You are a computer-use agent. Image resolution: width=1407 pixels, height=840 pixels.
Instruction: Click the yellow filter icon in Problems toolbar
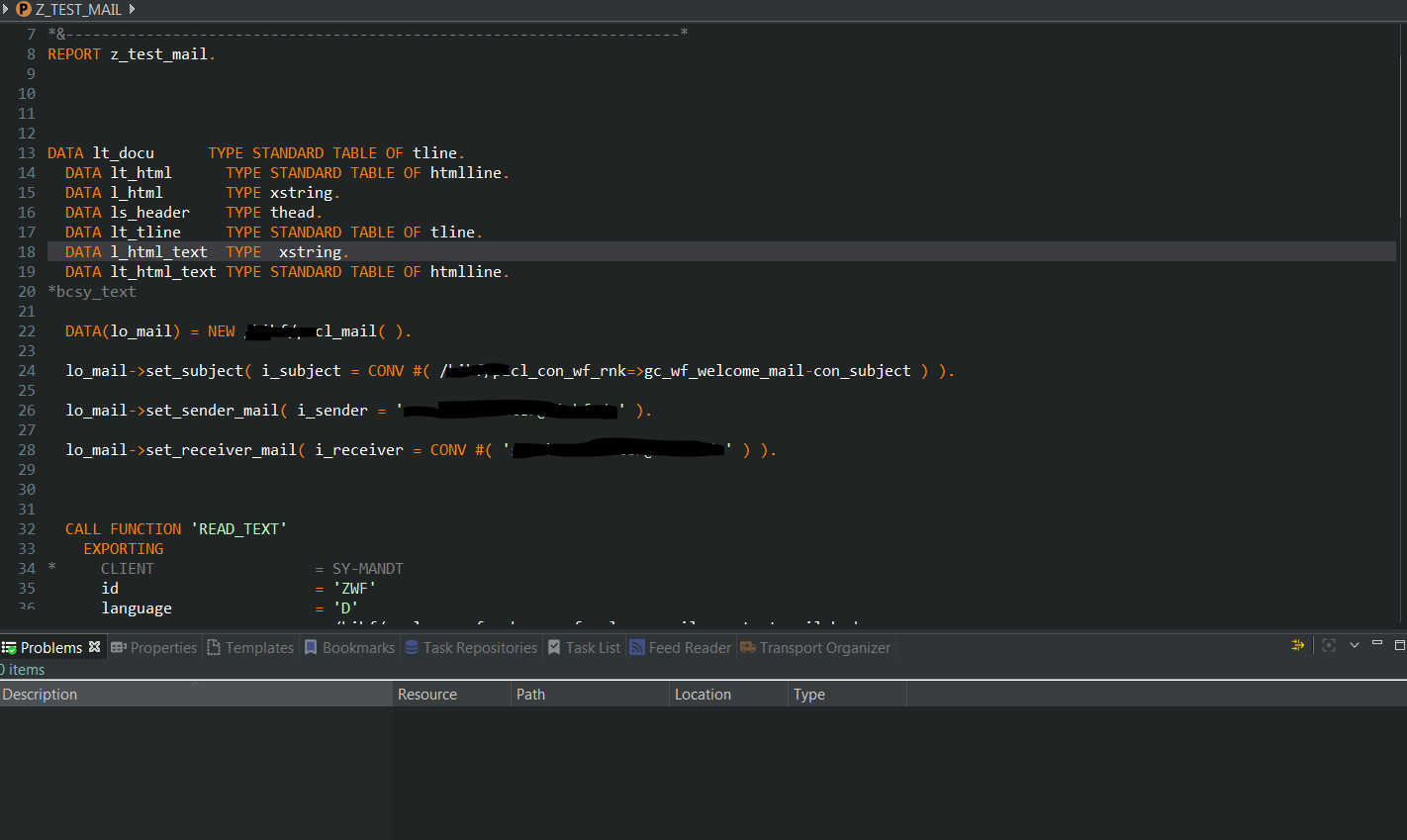[x=1297, y=645]
